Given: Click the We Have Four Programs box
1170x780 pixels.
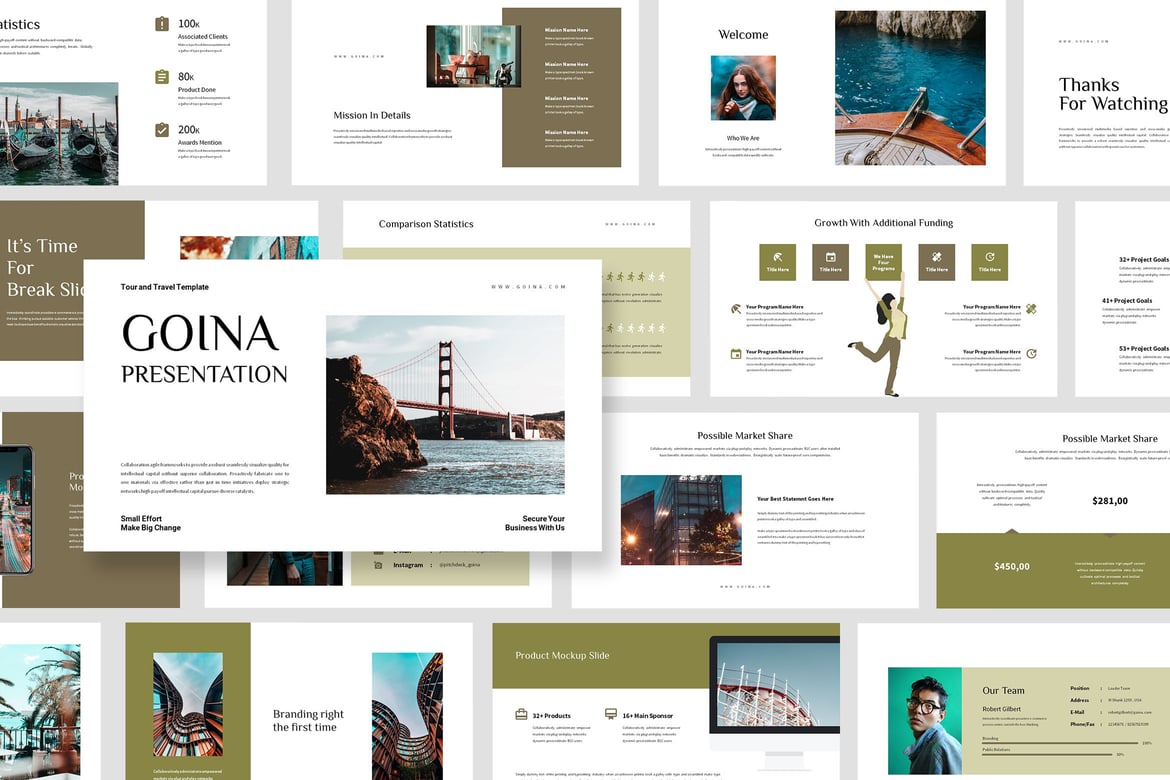Looking at the screenshot, I should tap(883, 262).
